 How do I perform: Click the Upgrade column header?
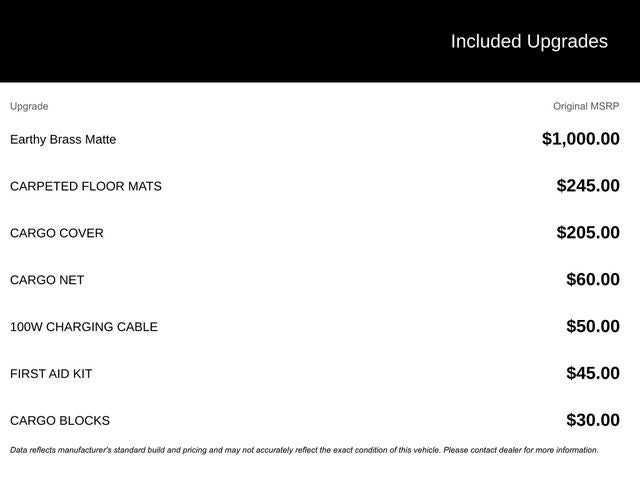[29, 106]
